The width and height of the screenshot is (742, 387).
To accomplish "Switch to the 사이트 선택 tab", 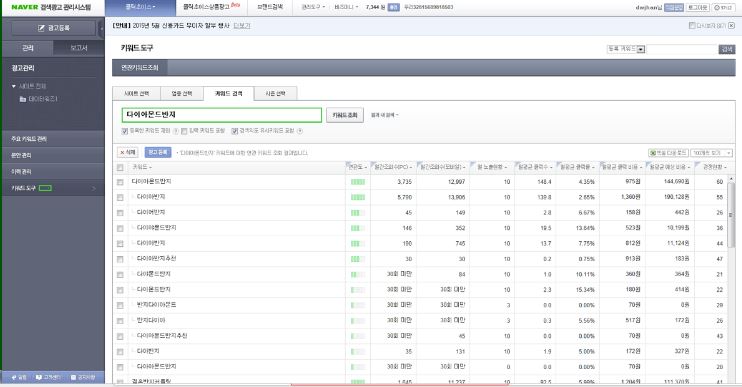I will click(137, 94).
